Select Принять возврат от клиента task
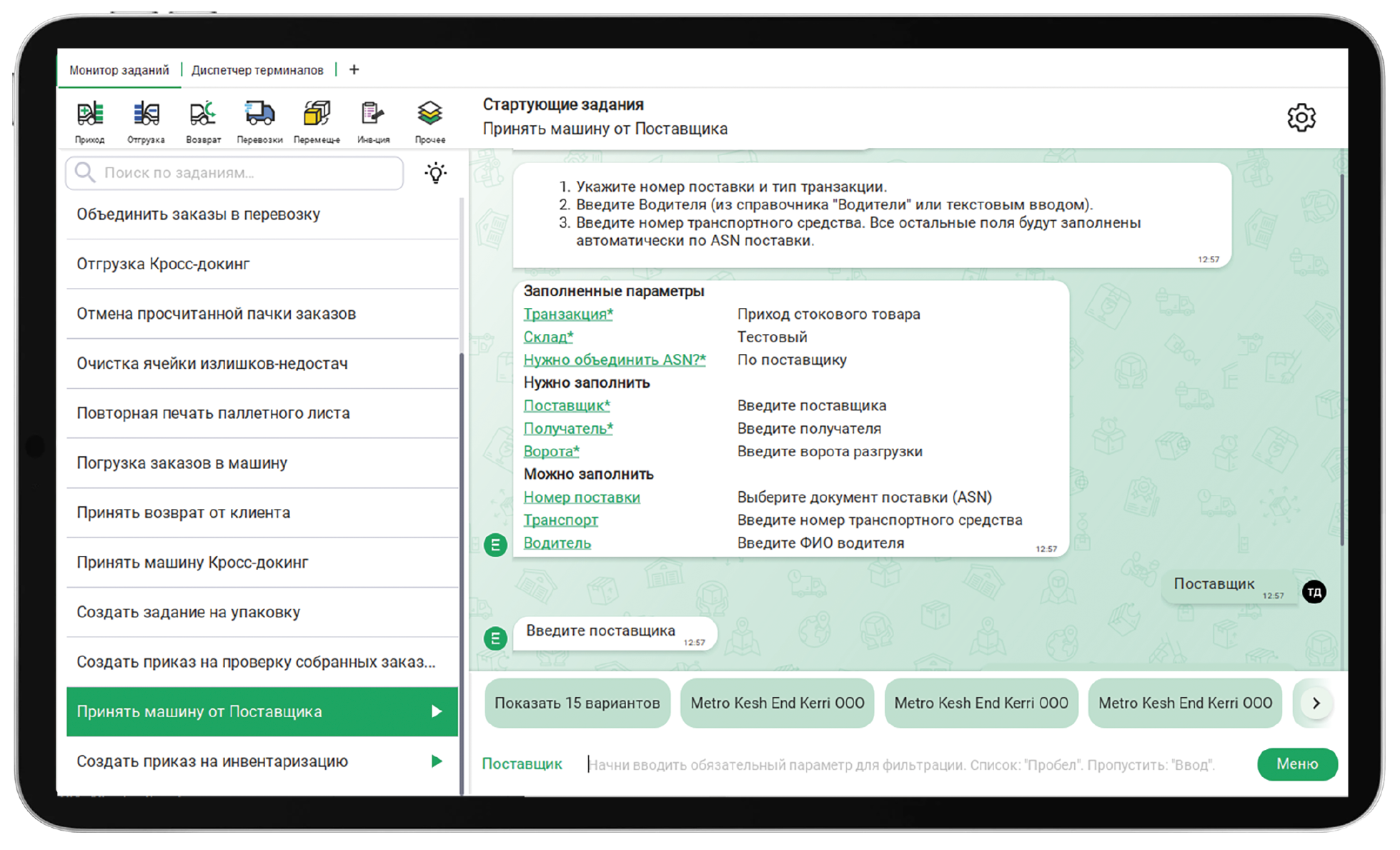1400x850 pixels. 262,513
